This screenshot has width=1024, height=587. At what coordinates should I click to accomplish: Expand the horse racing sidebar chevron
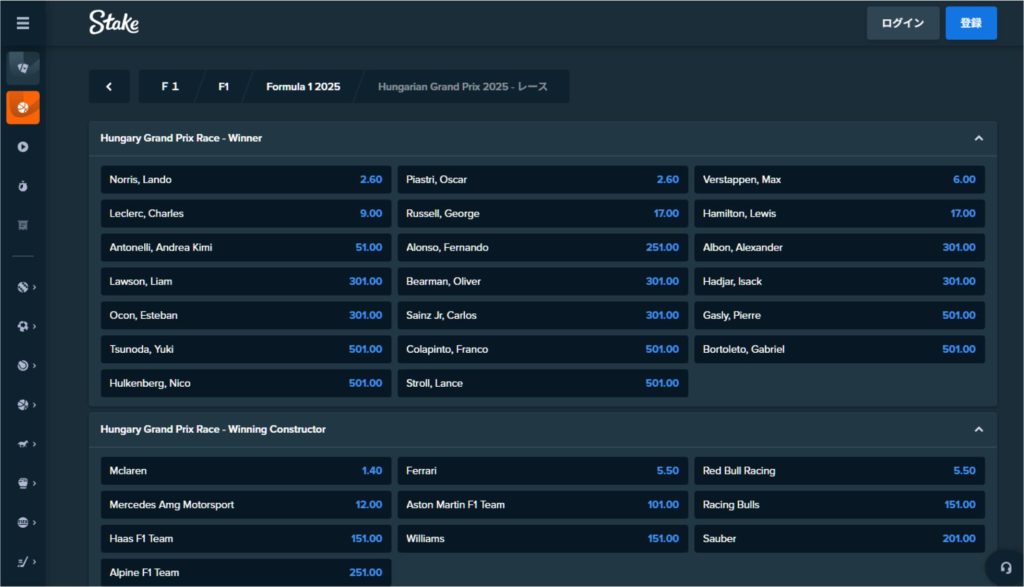(x=34, y=444)
